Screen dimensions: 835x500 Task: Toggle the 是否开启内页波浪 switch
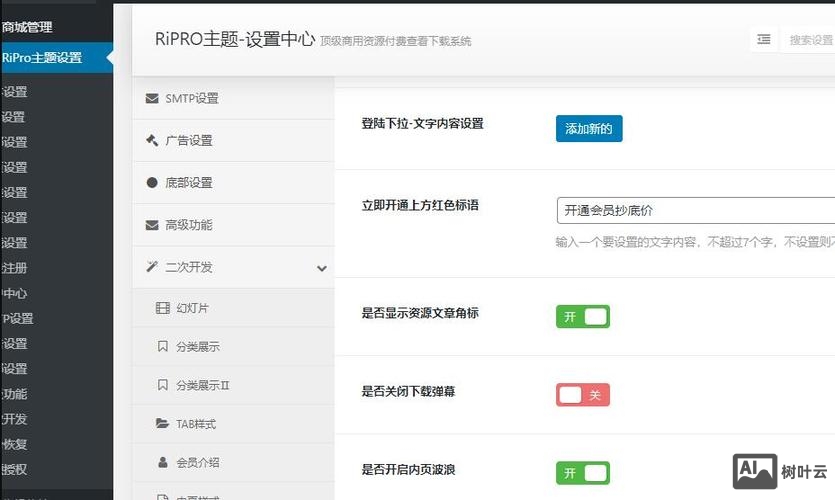coord(583,473)
